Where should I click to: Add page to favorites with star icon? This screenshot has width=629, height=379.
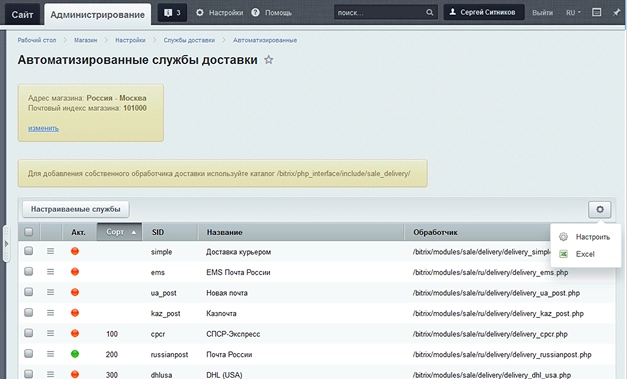pos(268,60)
